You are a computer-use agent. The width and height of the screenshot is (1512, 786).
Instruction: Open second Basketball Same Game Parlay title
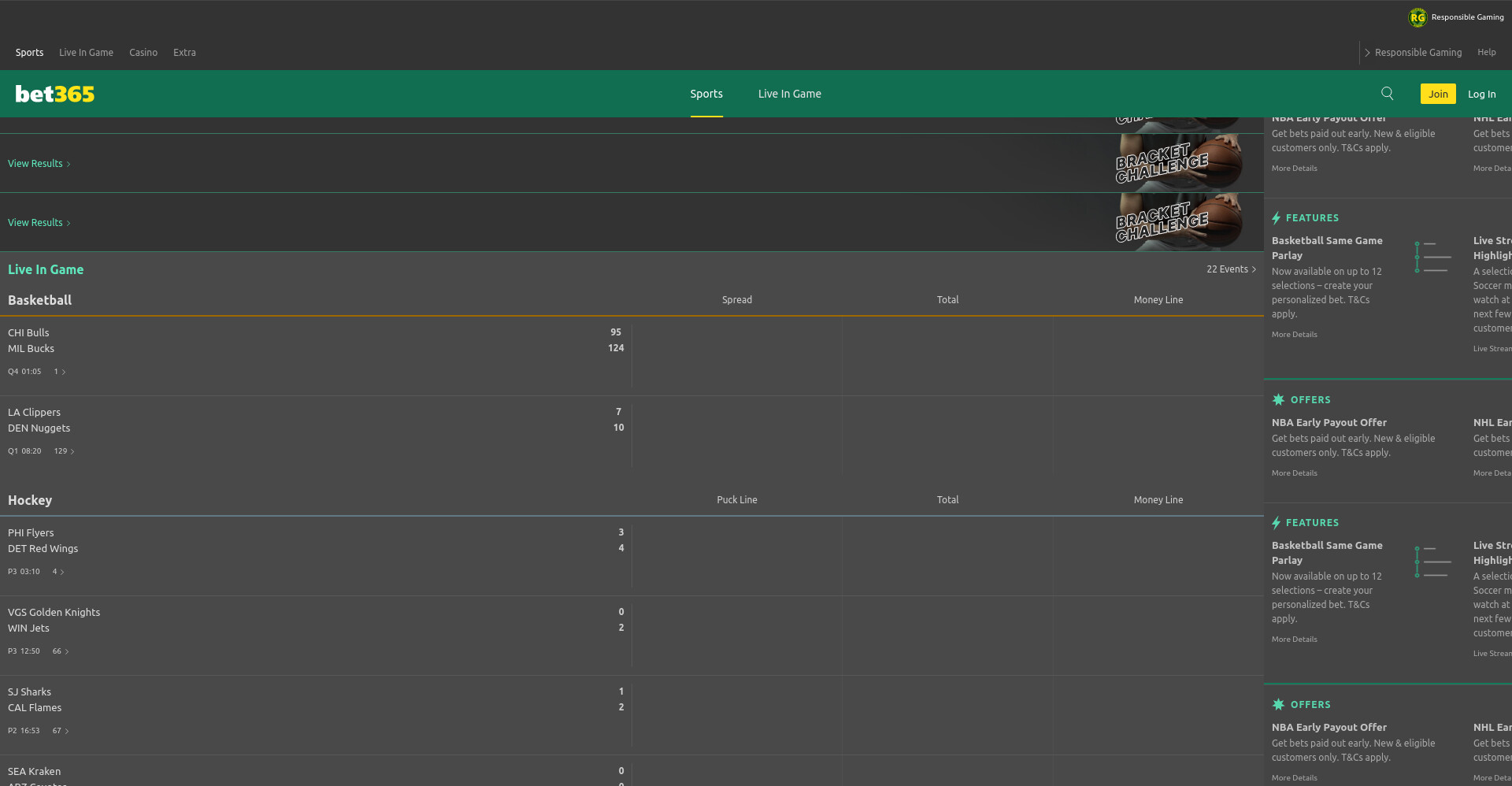(1327, 553)
